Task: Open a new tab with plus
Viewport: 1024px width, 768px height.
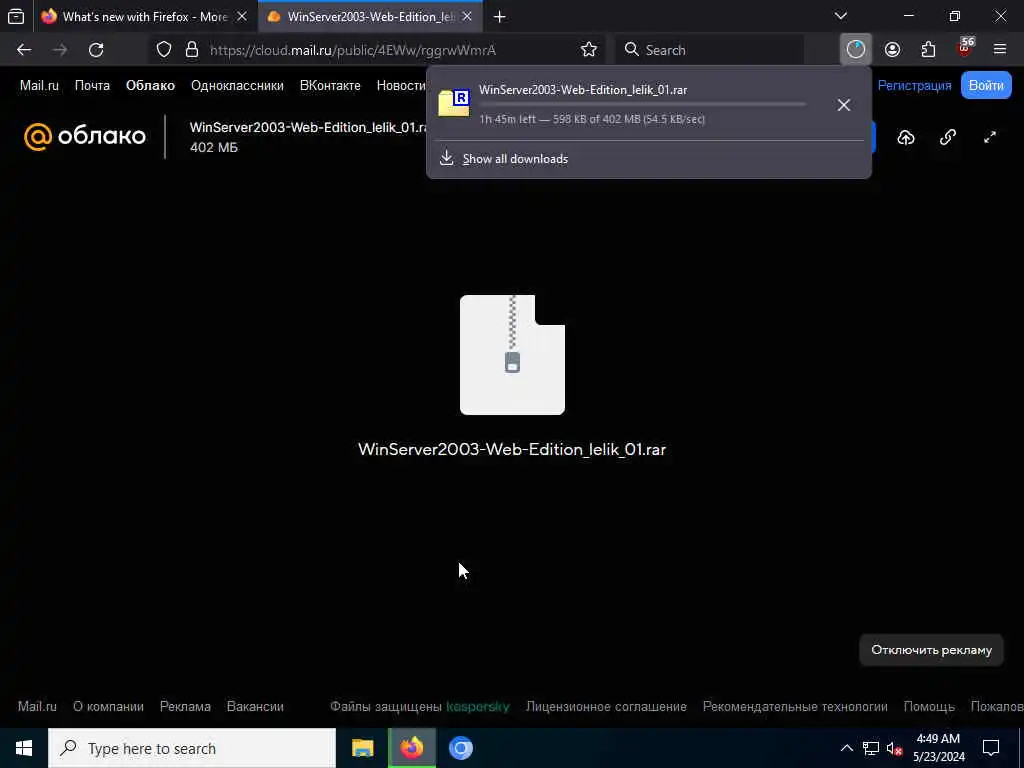Action: [500, 16]
